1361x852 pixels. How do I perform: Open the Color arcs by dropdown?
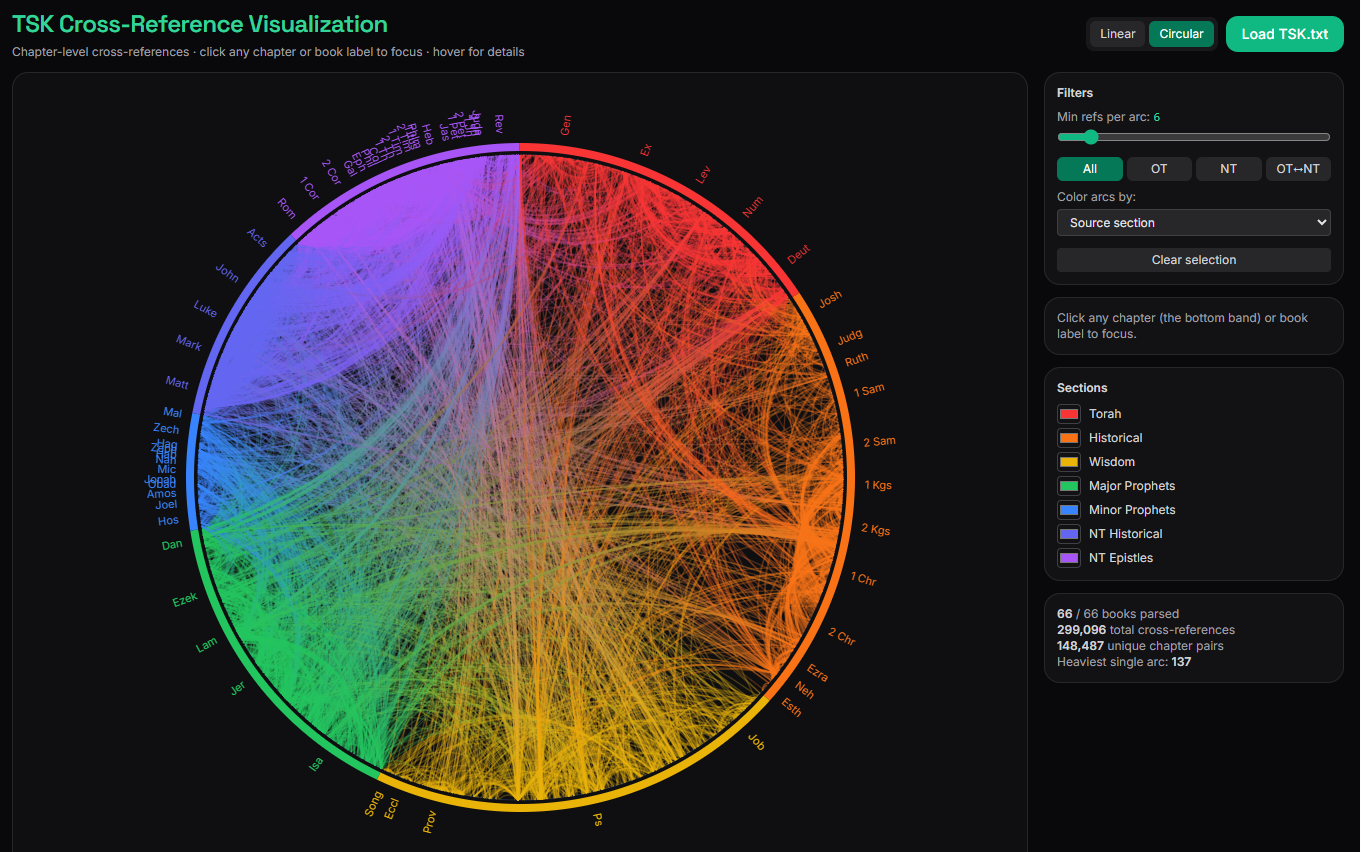1193,223
